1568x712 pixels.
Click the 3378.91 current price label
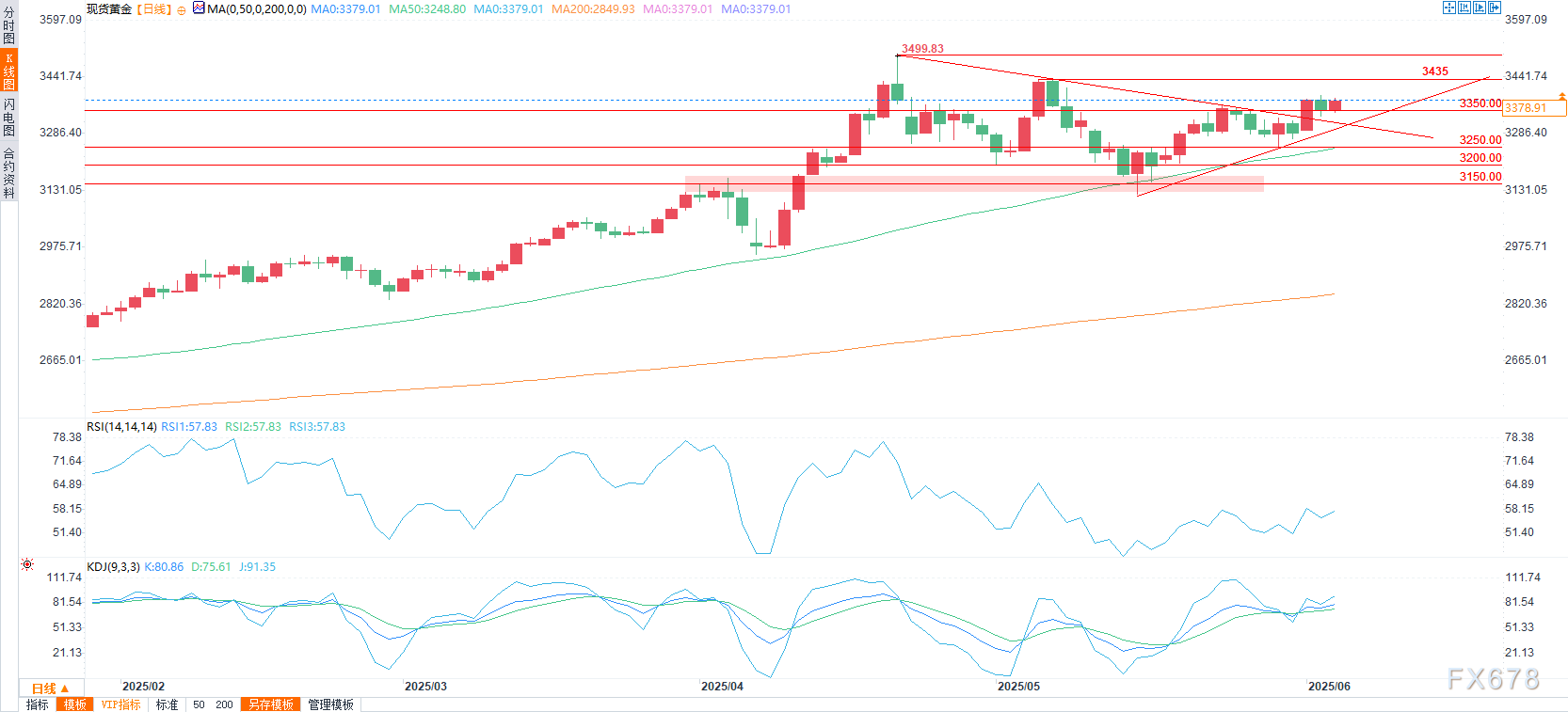click(1534, 108)
